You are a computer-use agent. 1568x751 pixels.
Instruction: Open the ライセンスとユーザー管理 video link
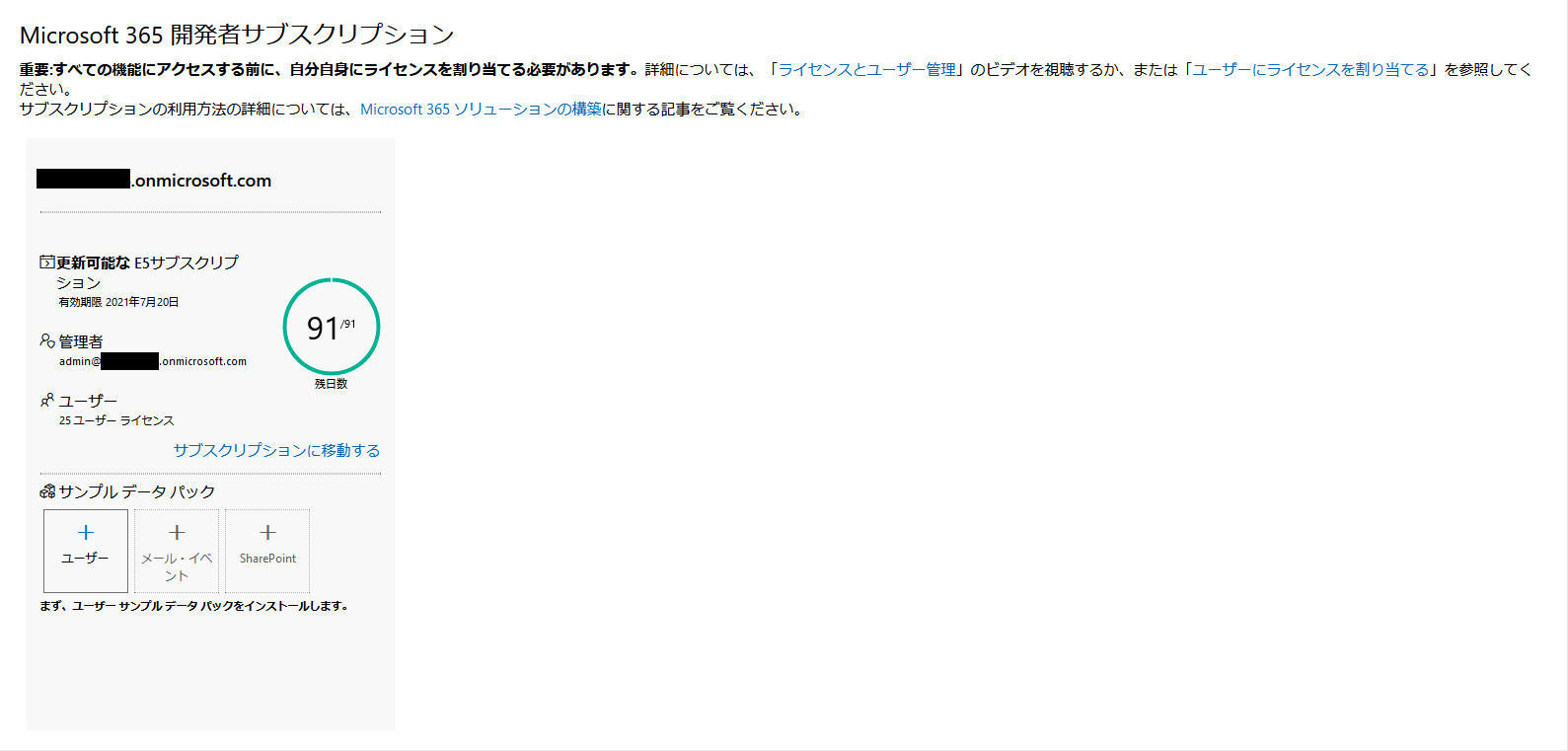866,69
